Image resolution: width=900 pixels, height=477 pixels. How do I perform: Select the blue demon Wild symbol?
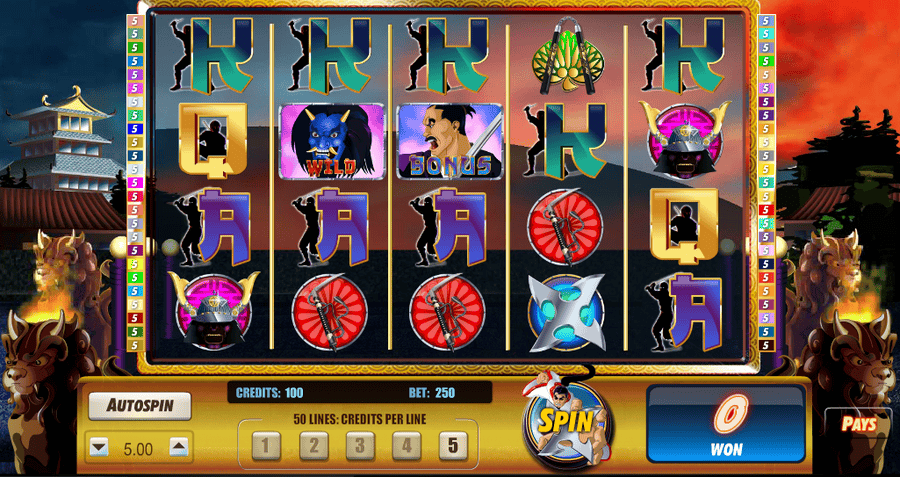click(x=331, y=141)
